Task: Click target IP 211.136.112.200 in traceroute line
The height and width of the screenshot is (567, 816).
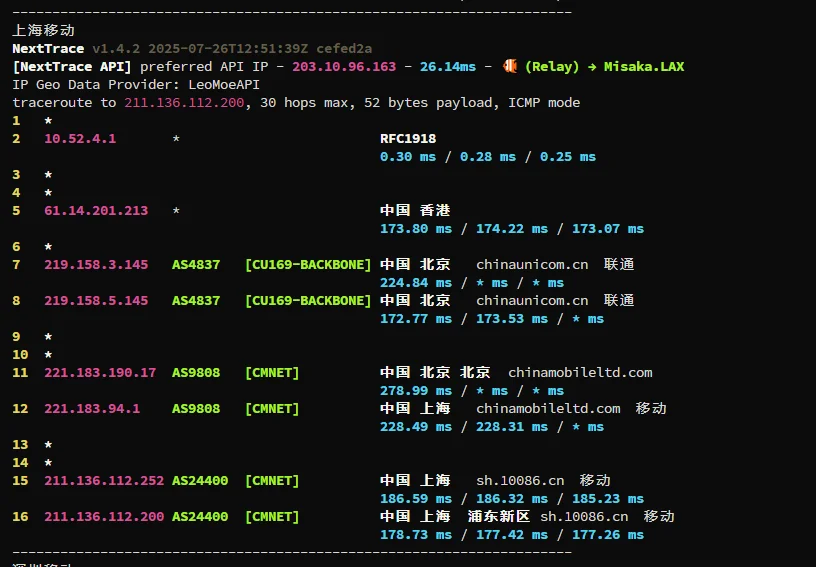Action: pos(184,102)
